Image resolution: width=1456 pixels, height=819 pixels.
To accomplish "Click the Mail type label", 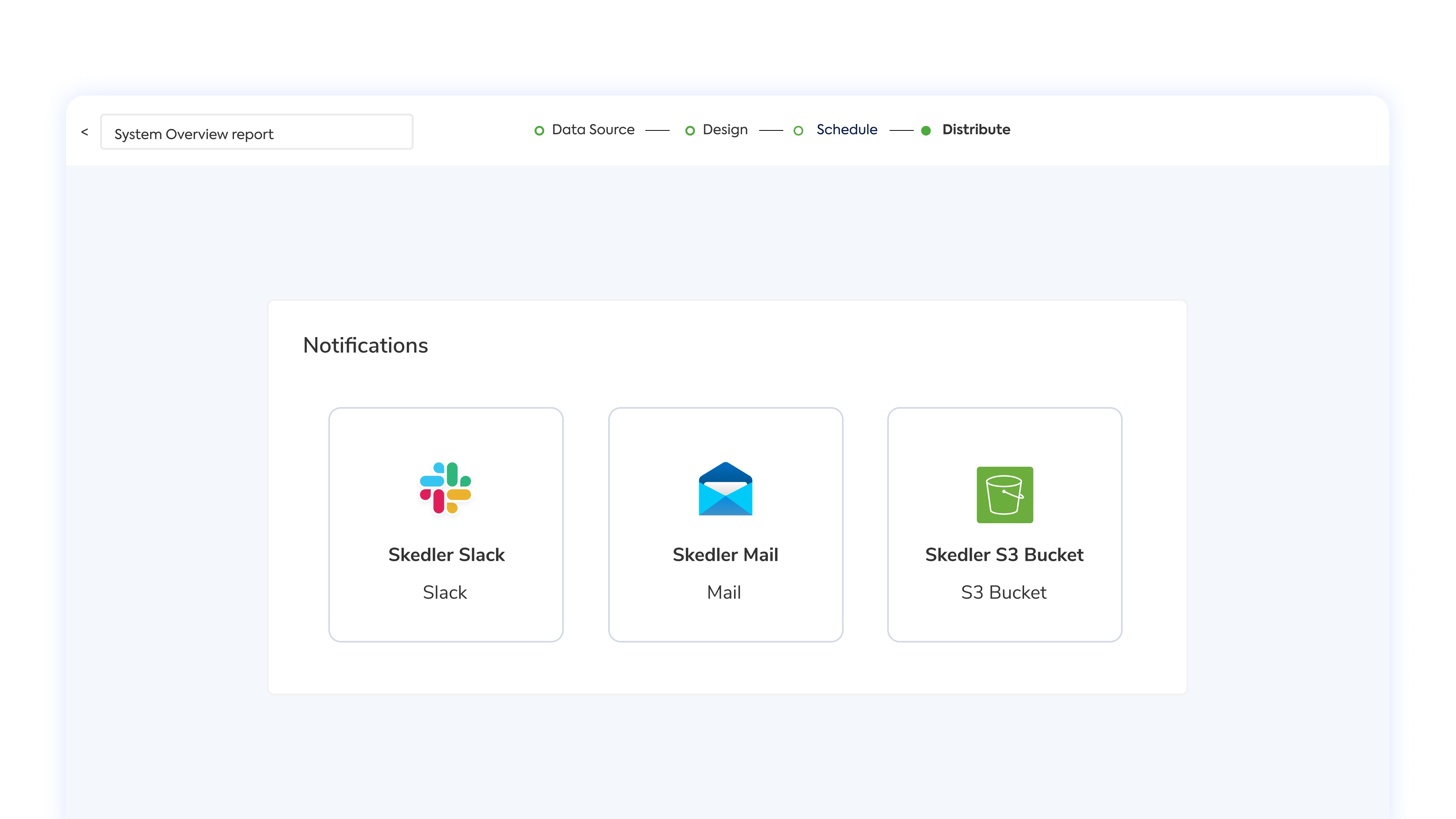I will pos(724,592).
